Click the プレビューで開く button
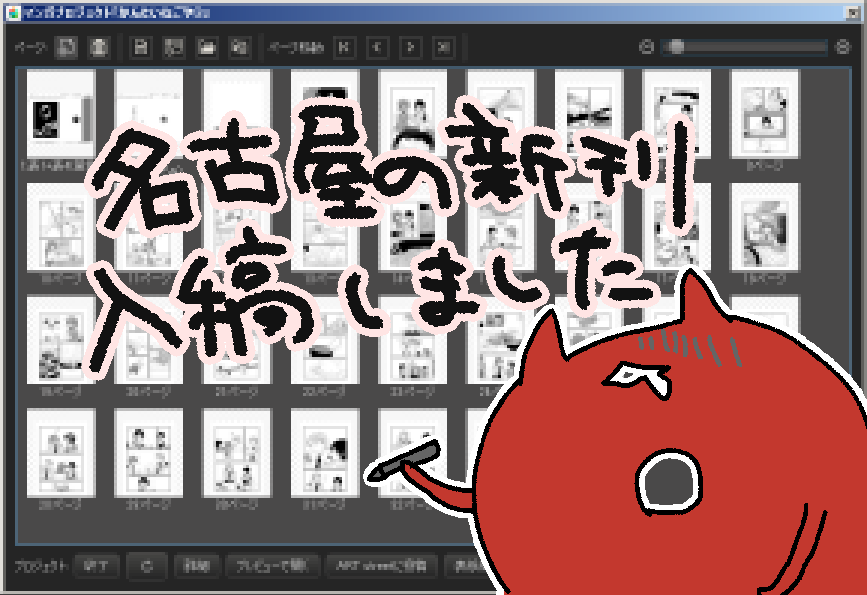The image size is (867, 595). click(x=271, y=566)
